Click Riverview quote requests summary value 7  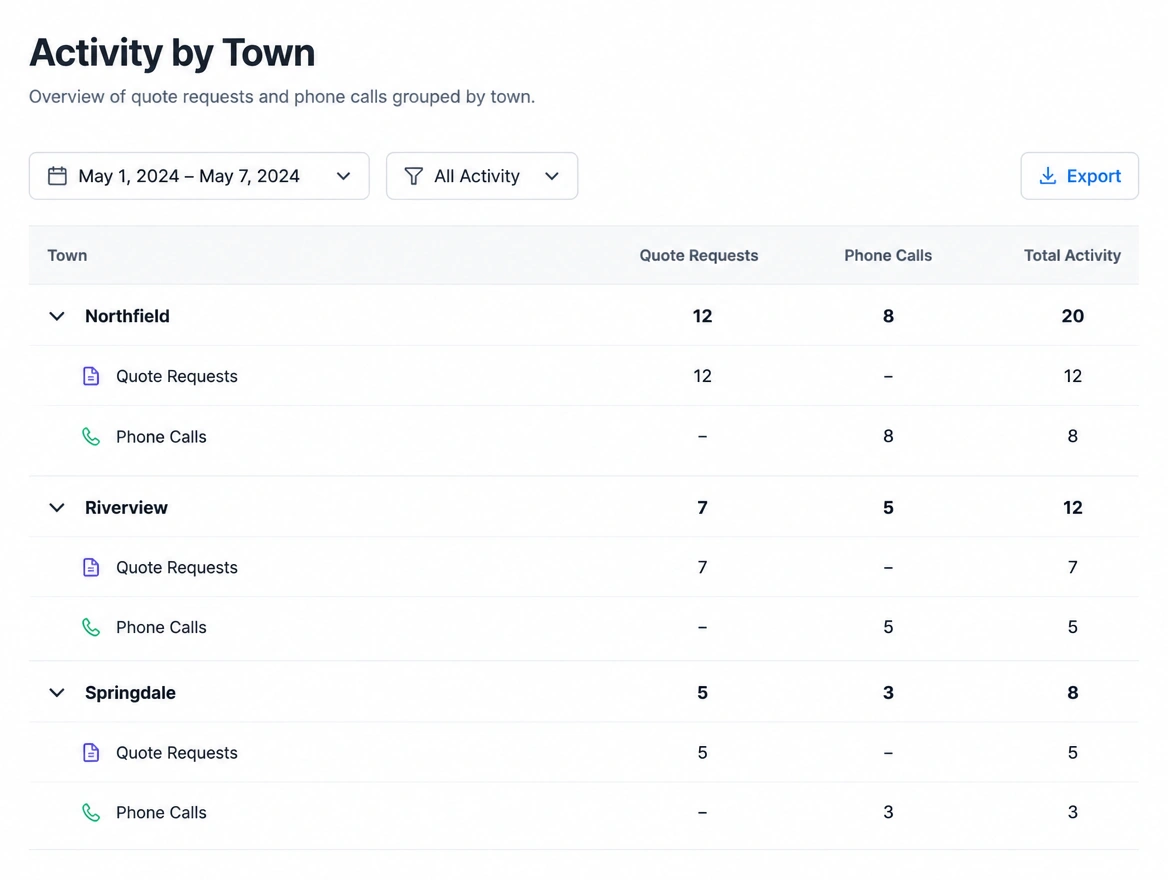click(702, 507)
